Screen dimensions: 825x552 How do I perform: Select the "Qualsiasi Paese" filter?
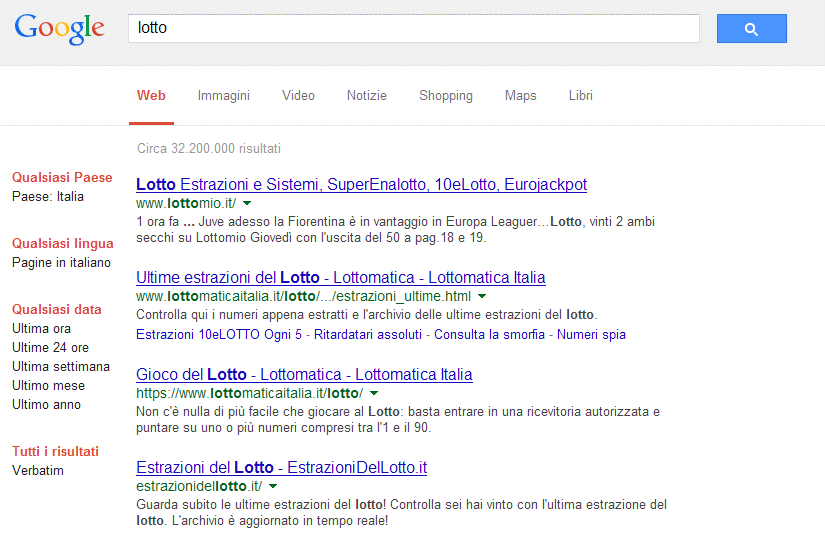tap(62, 177)
